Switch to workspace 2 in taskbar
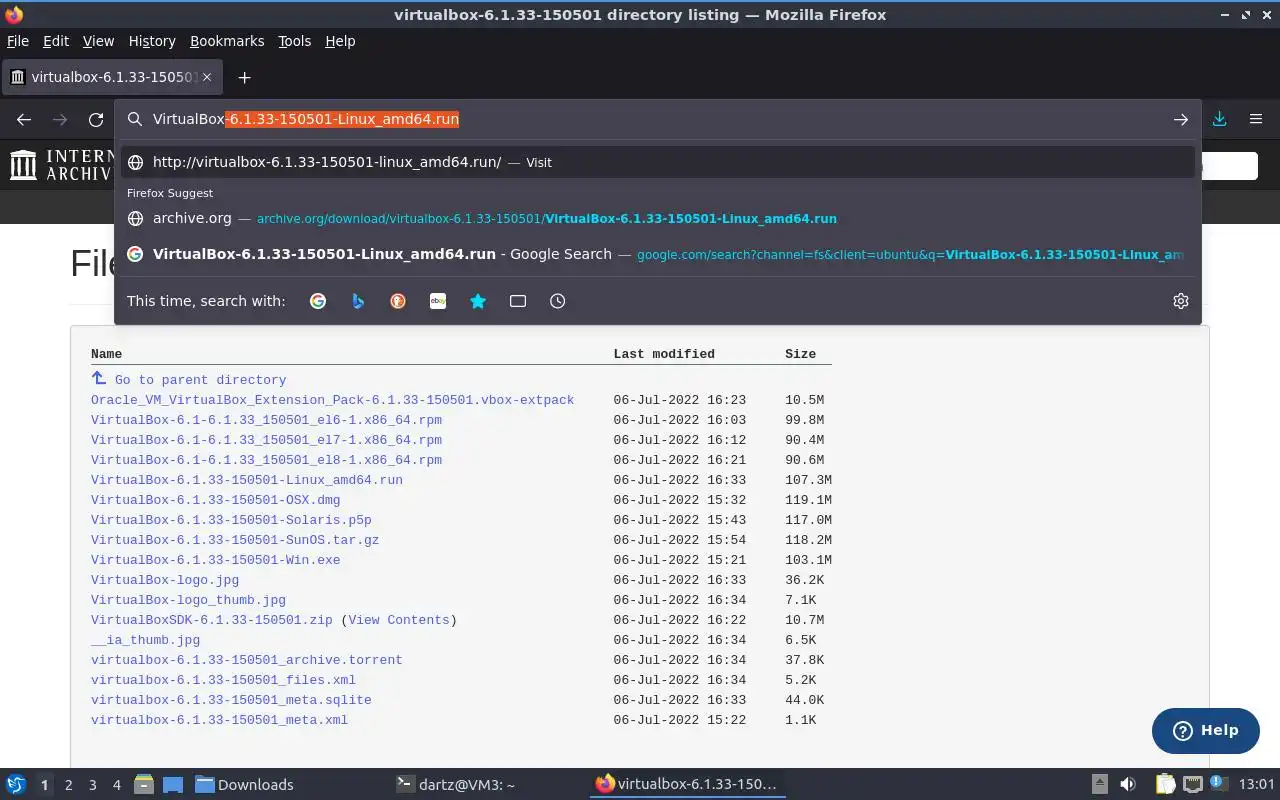This screenshot has width=1280, height=800. click(x=68, y=785)
